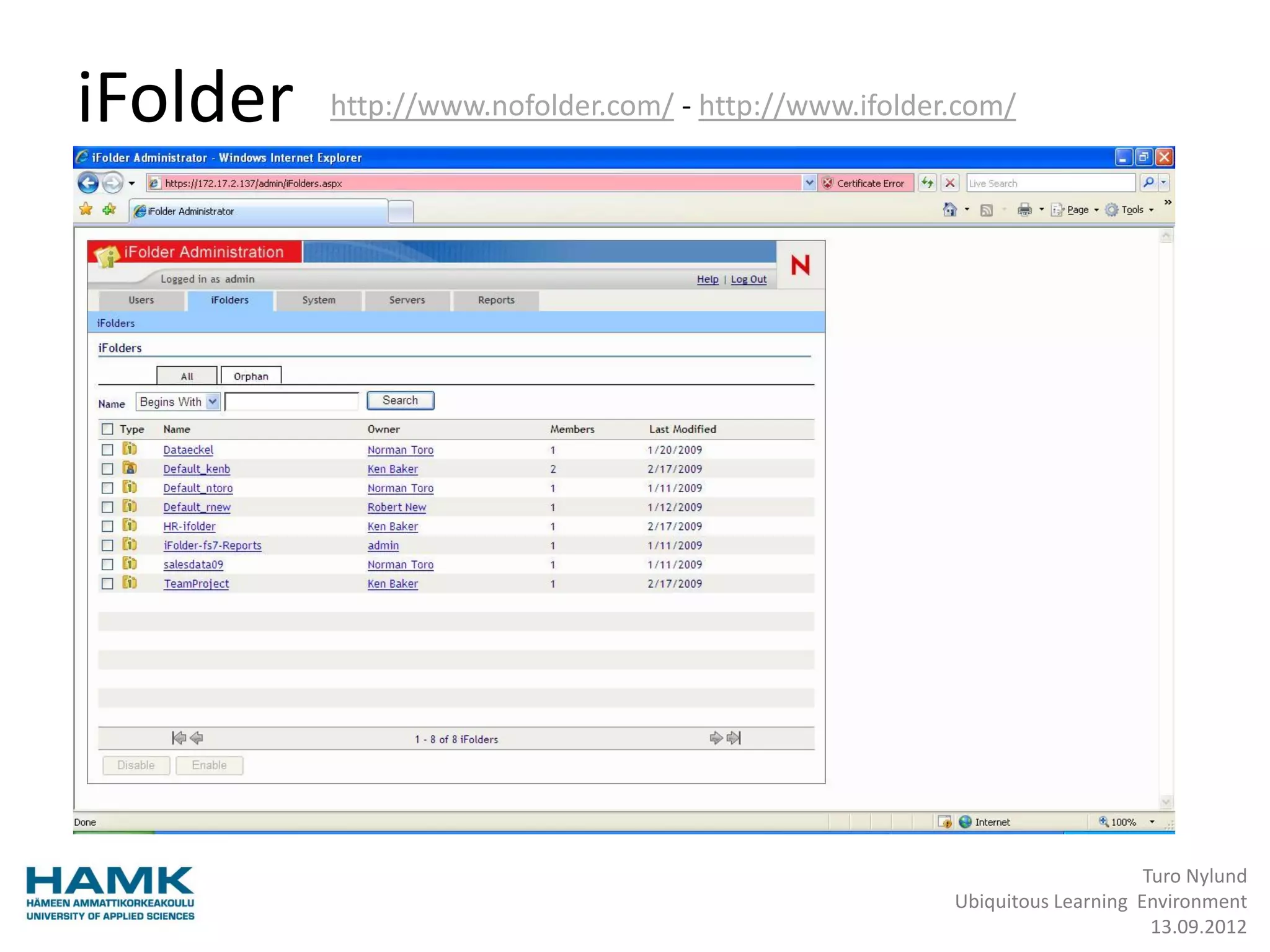1270x952 pixels.
Task: Switch to the Servers tab
Action: pyautogui.click(x=407, y=300)
